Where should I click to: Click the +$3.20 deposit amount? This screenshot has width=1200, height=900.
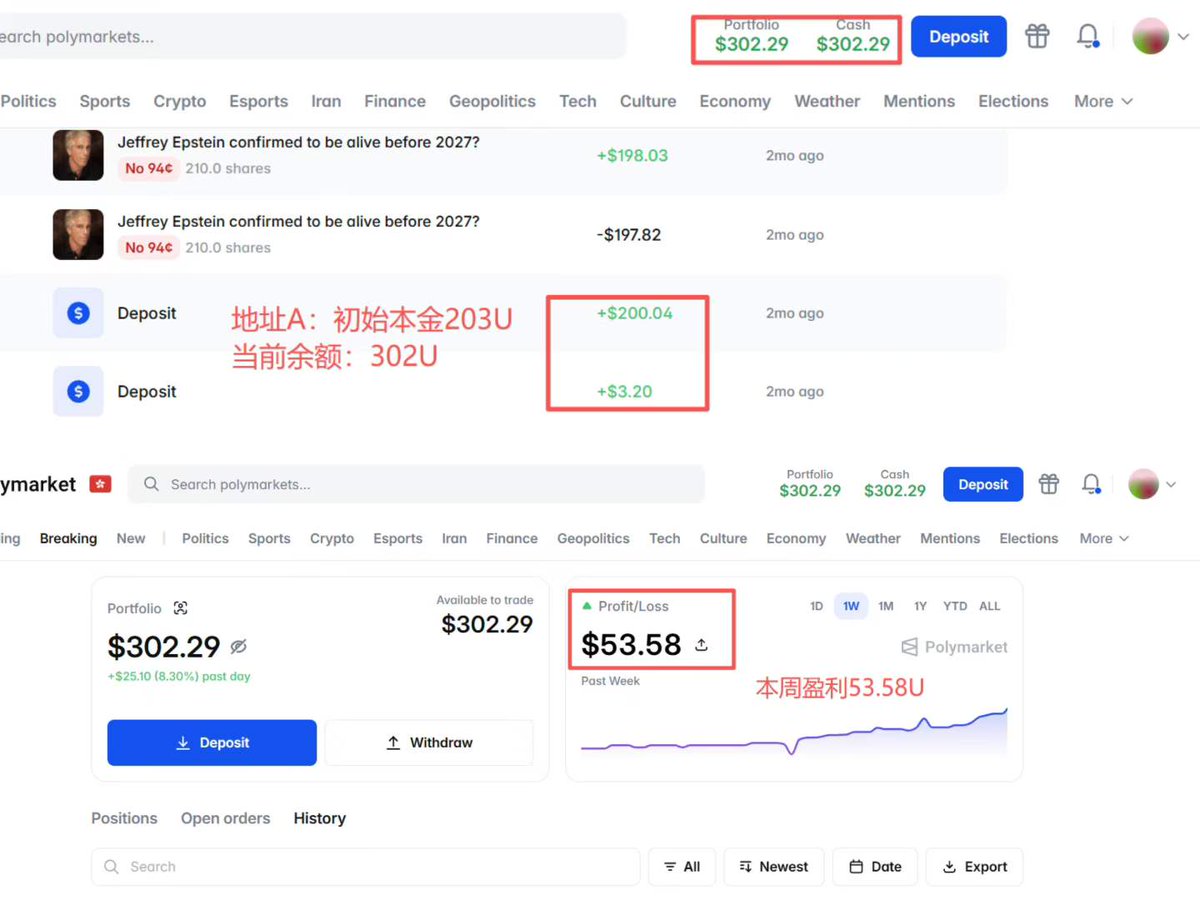(x=625, y=391)
